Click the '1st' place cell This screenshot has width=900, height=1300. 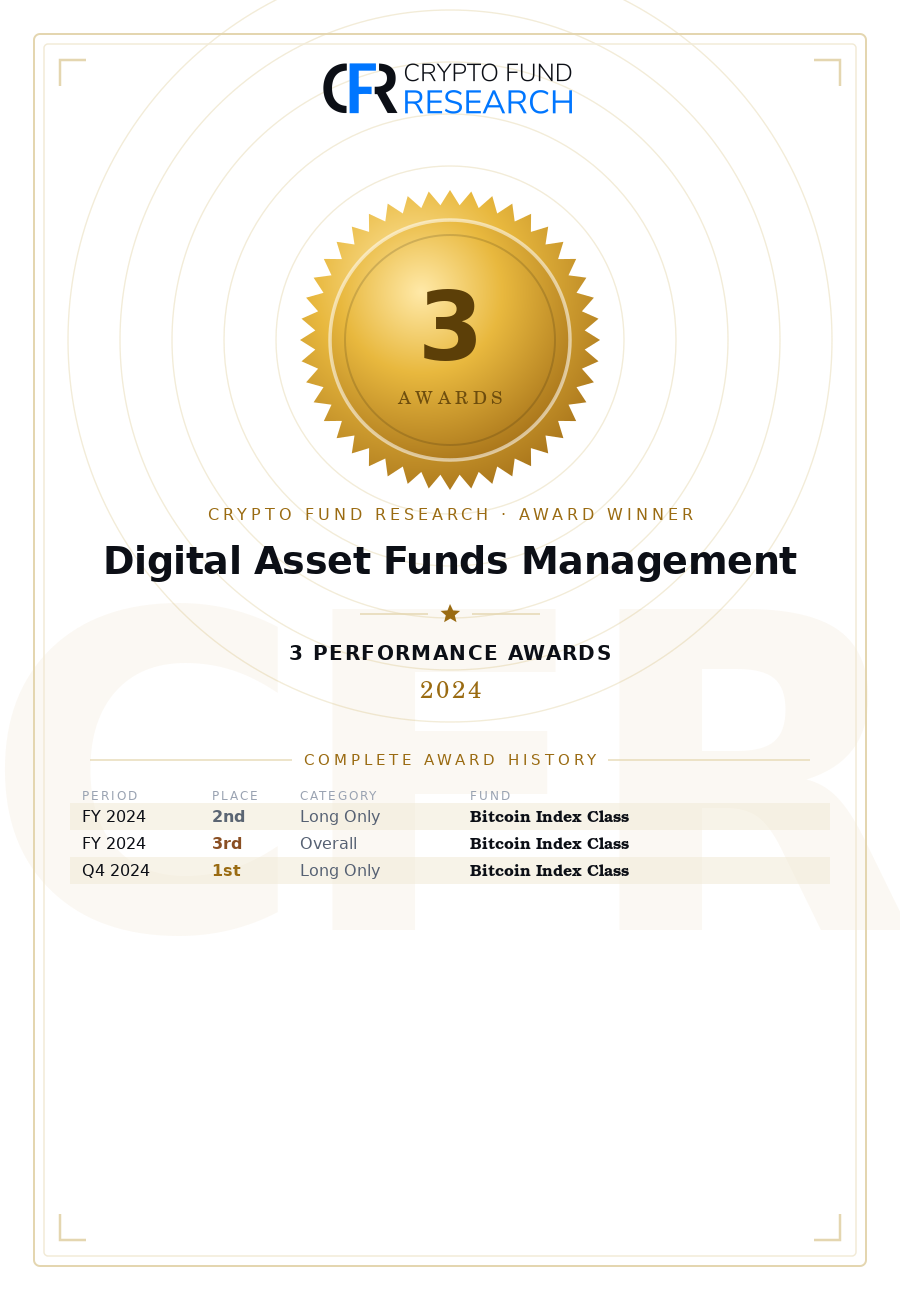(x=226, y=871)
